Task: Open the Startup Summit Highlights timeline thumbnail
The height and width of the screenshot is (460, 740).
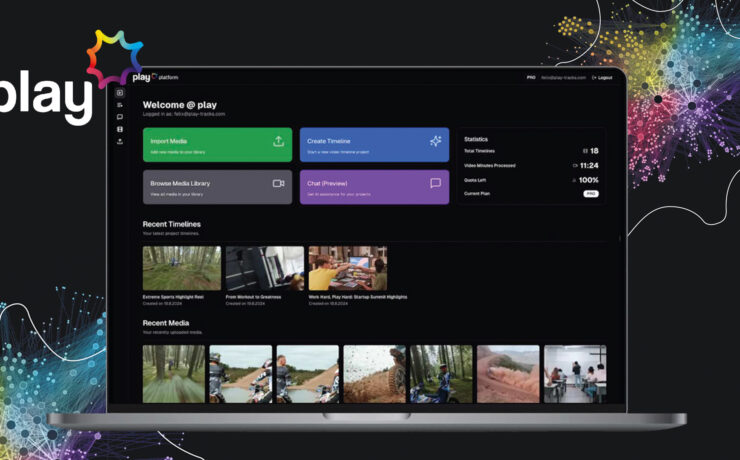Action: coord(348,268)
